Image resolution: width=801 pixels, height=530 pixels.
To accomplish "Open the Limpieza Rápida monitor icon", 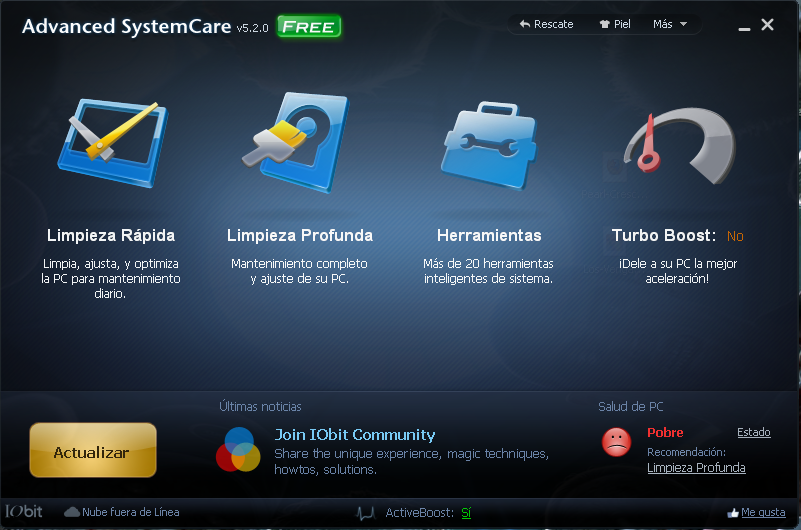I will pos(112,143).
